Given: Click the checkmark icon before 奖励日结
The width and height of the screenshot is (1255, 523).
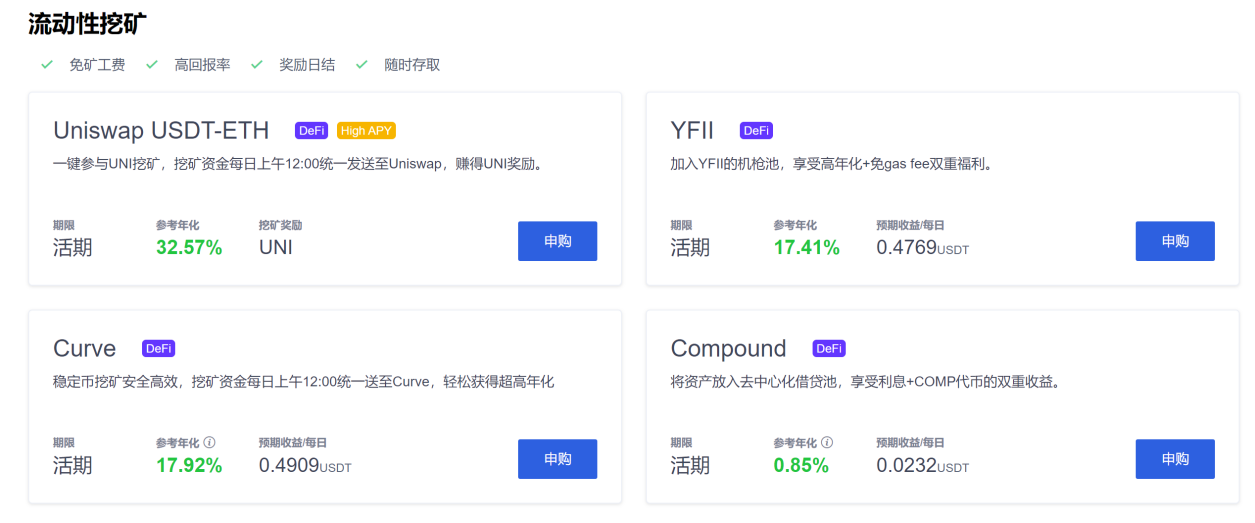Looking at the screenshot, I should click(256, 64).
